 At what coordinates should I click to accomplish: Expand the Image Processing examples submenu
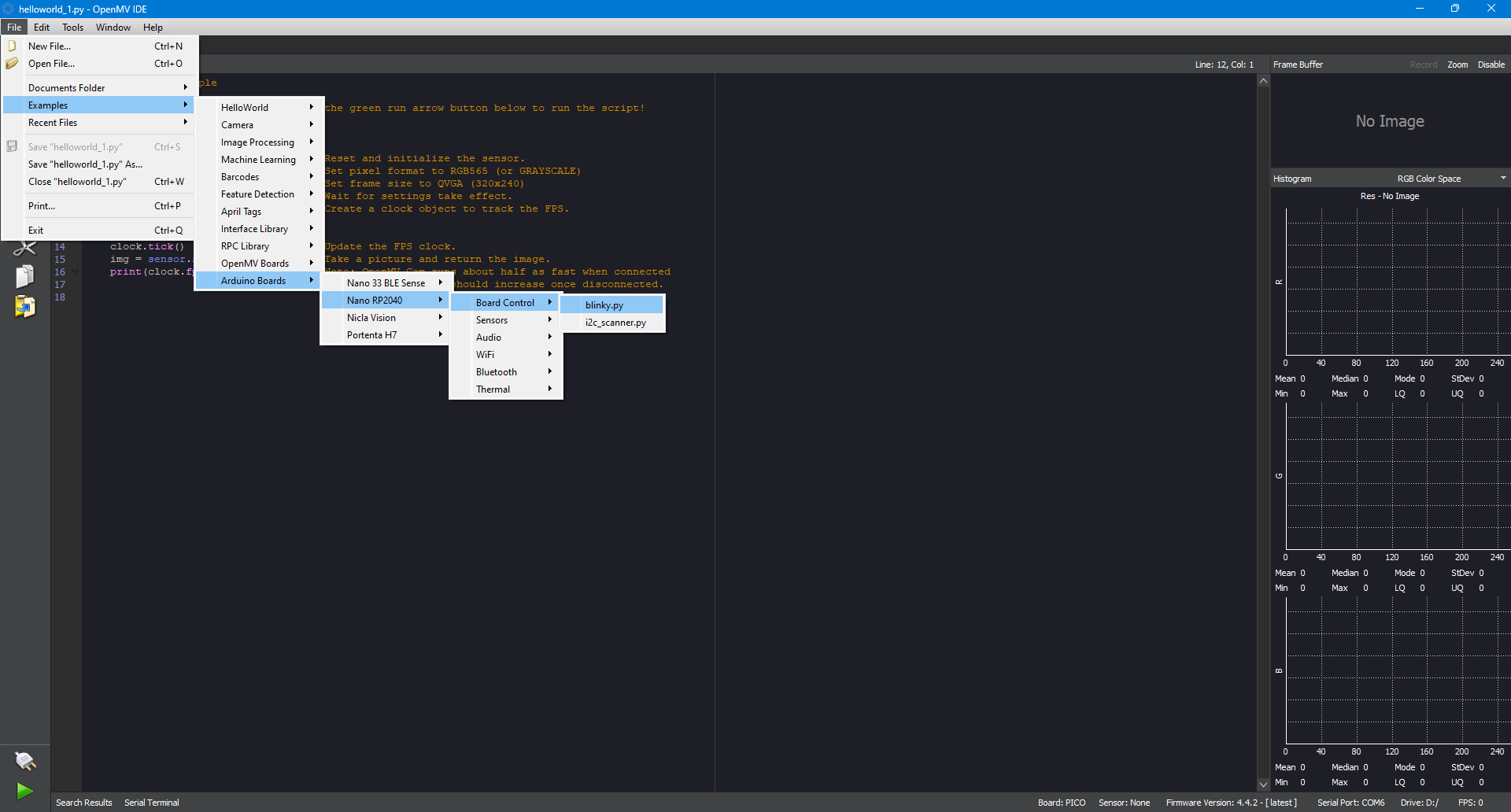tap(258, 142)
